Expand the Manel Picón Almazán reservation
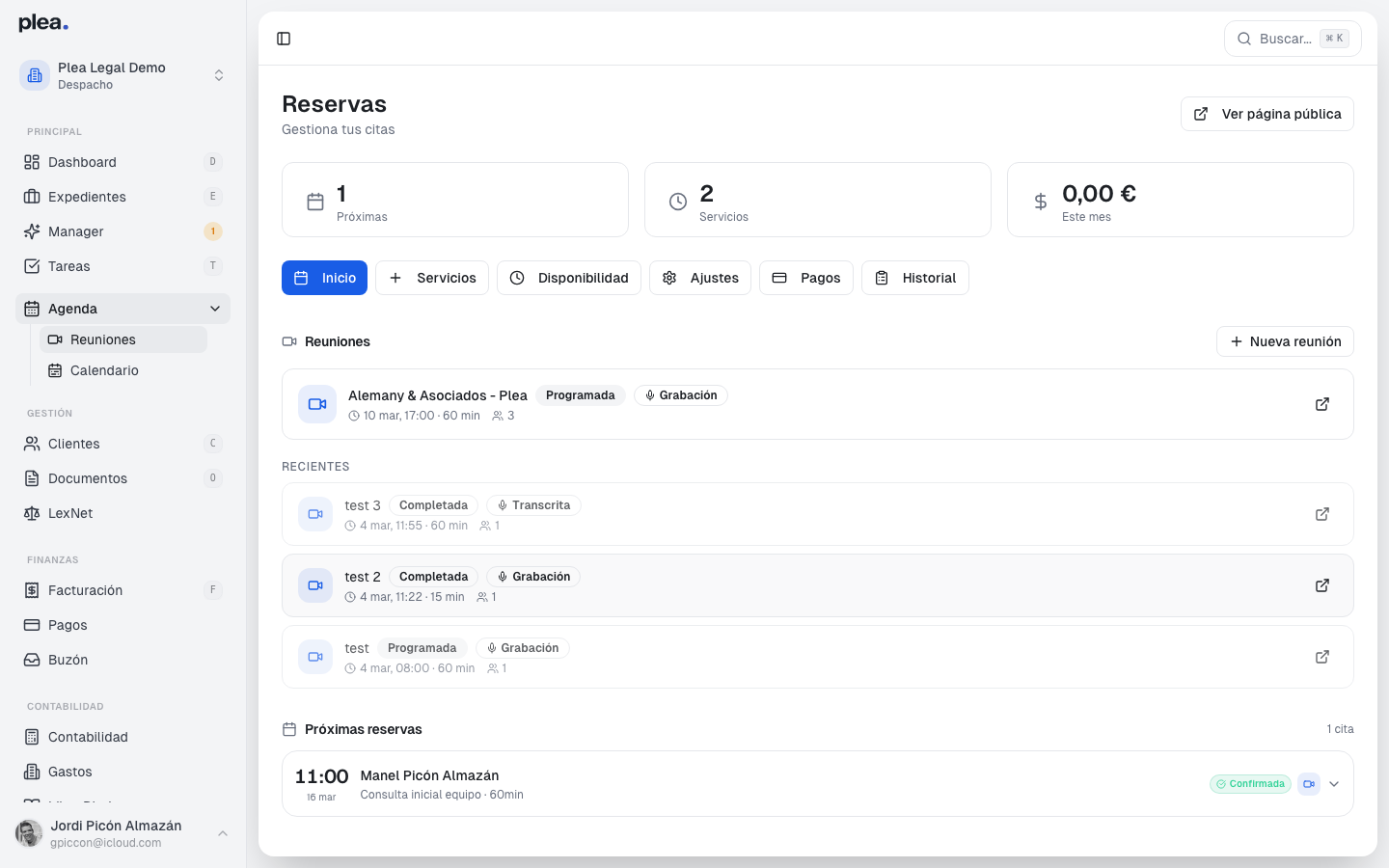This screenshot has width=1389, height=868. click(x=1334, y=784)
